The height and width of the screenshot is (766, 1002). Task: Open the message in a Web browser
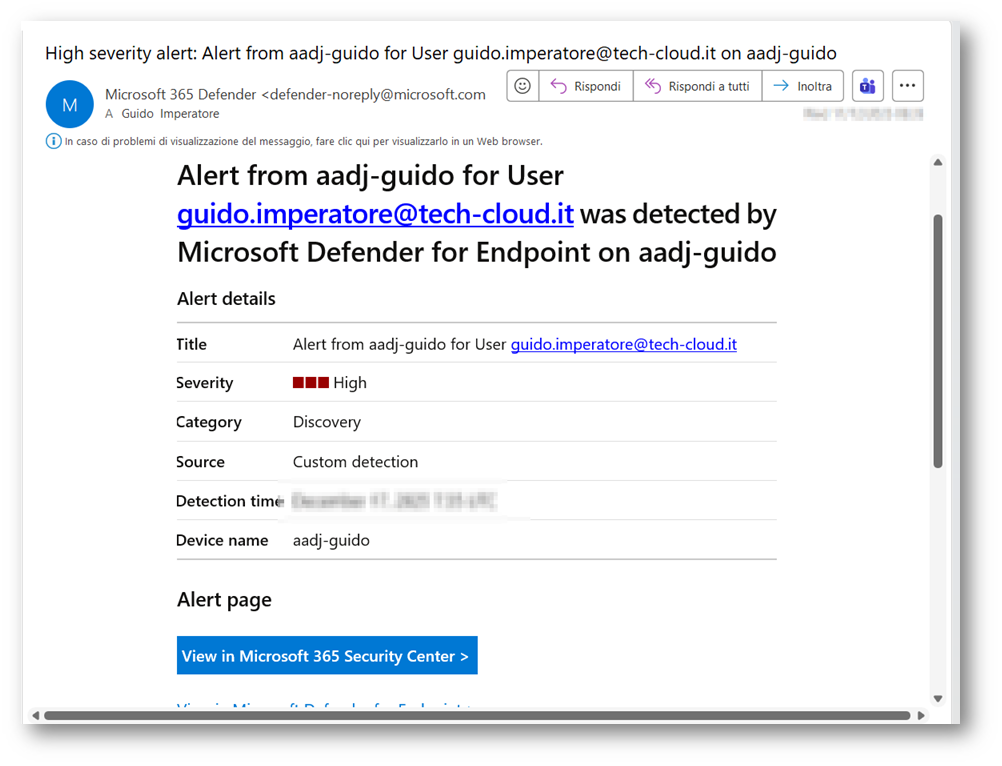point(303,142)
